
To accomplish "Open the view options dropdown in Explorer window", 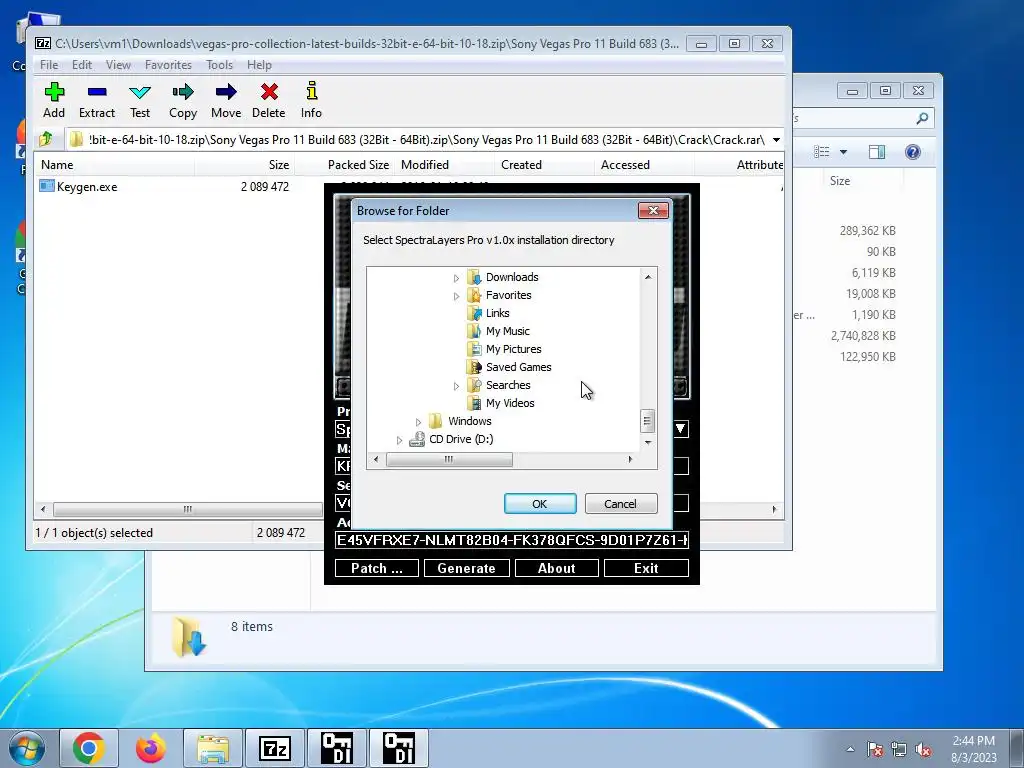I will coord(843,152).
